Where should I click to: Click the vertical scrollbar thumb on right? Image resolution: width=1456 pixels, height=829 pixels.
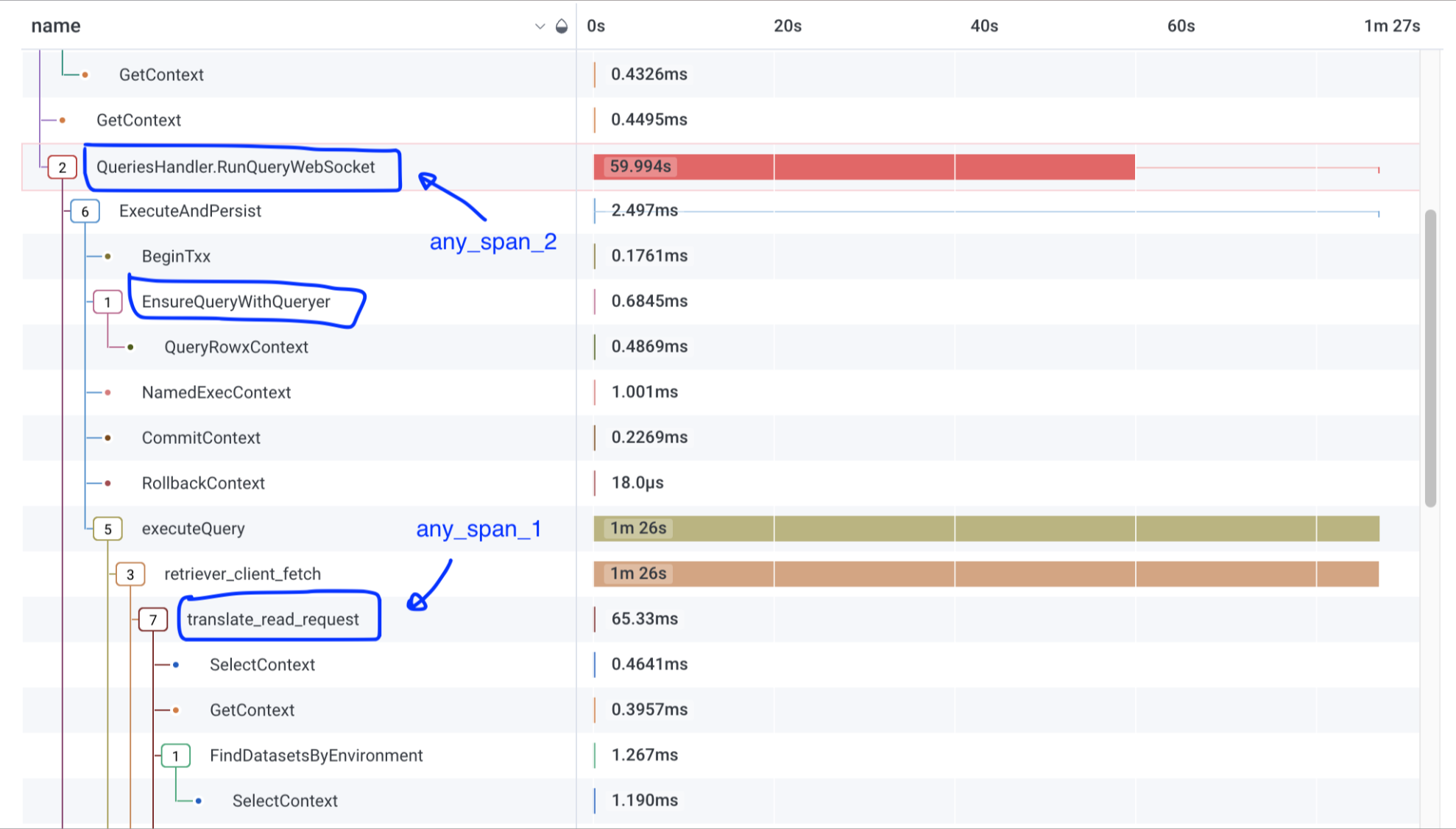click(x=1430, y=358)
